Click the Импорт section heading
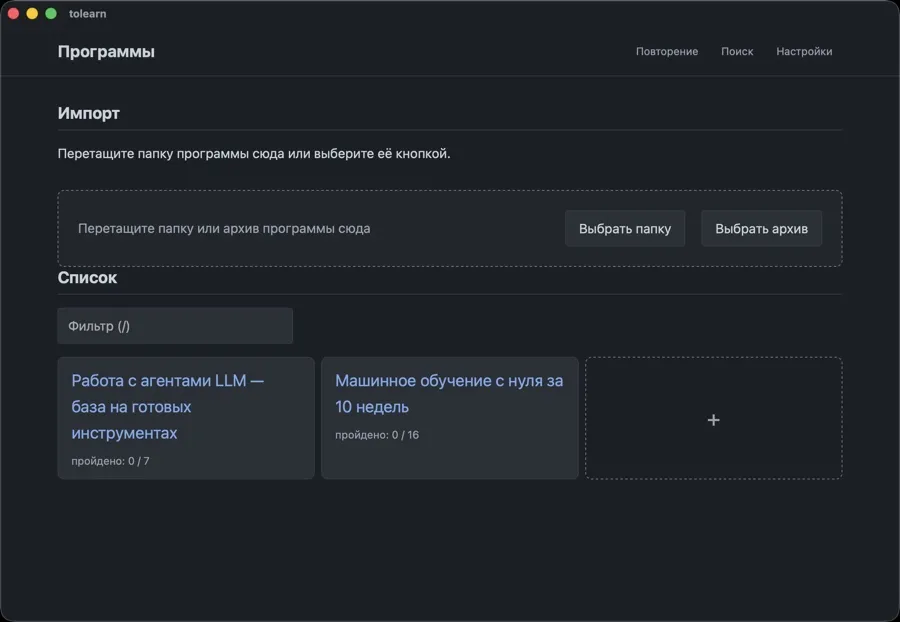The image size is (900, 622). (88, 114)
